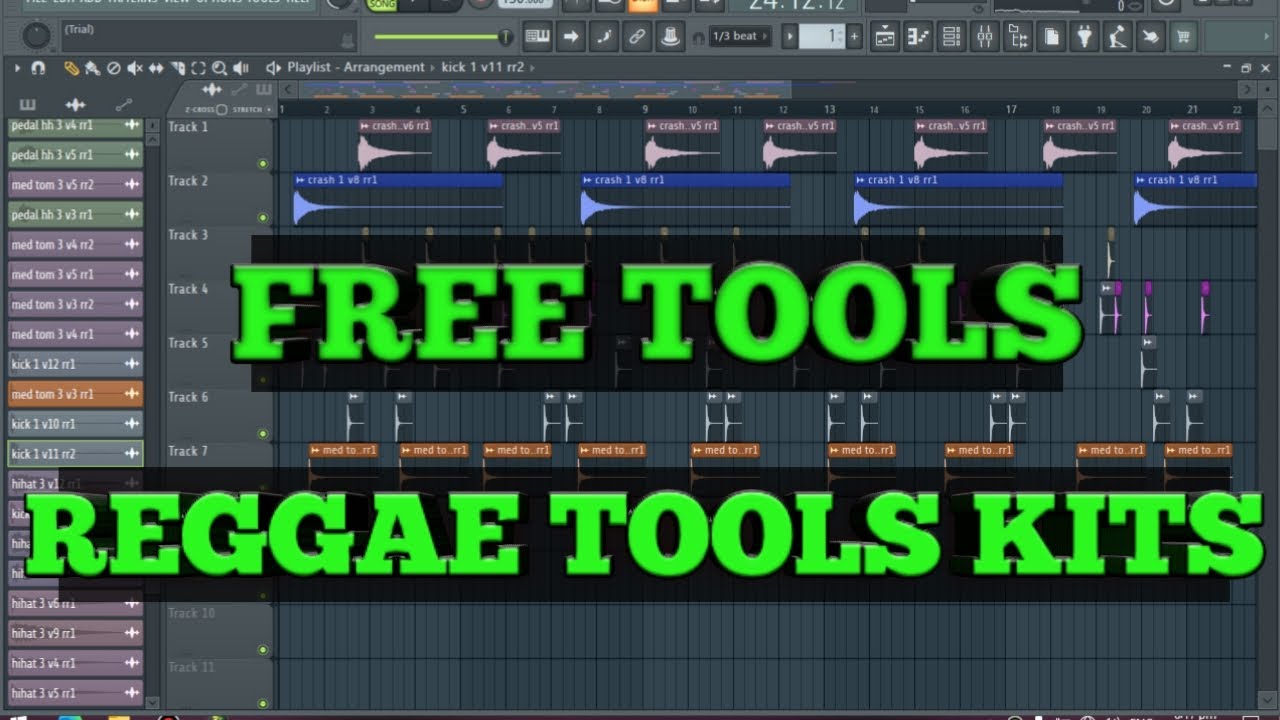Click the master pitch knob

36,37
